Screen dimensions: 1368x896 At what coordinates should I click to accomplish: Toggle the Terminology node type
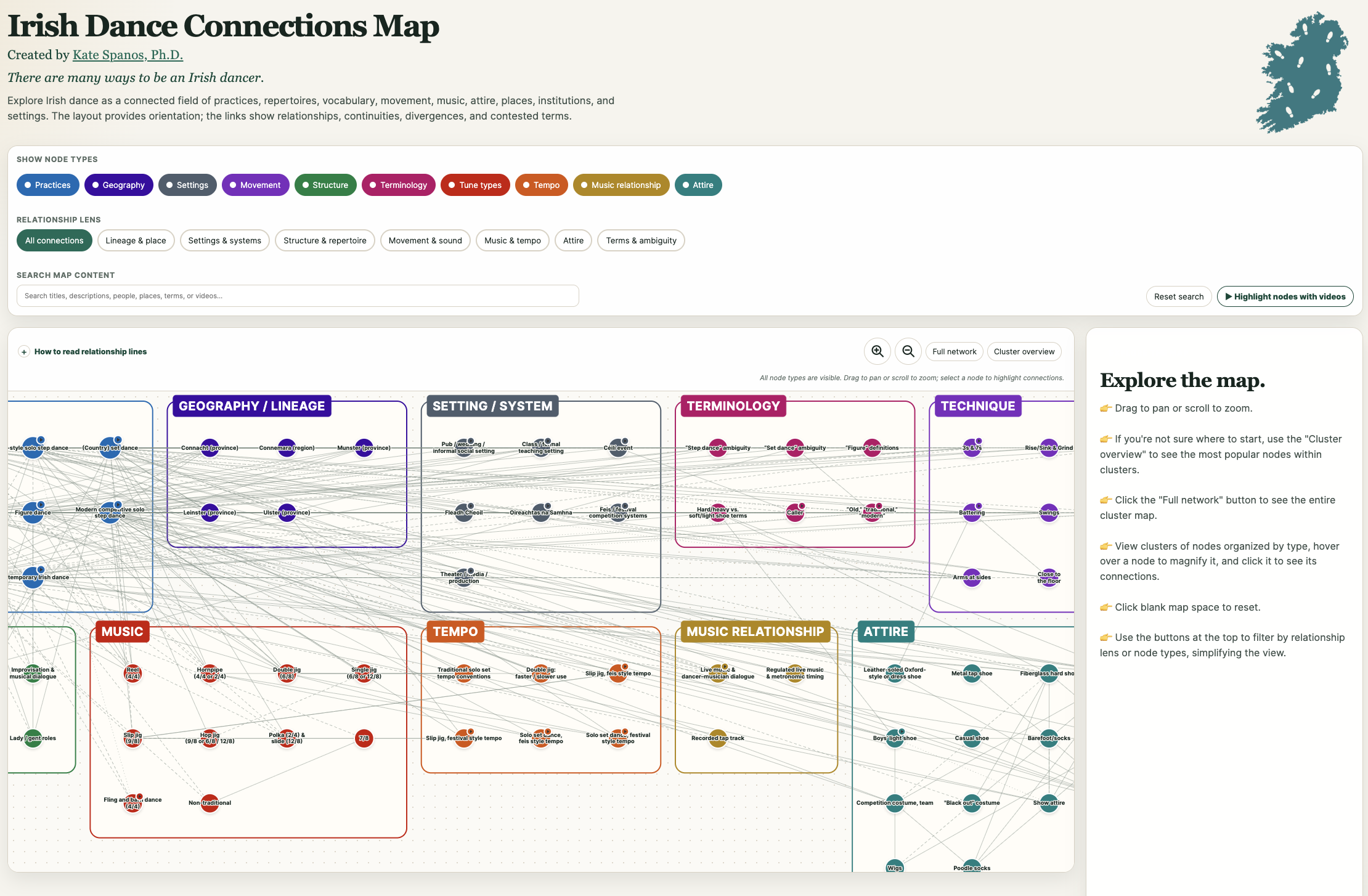point(399,185)
